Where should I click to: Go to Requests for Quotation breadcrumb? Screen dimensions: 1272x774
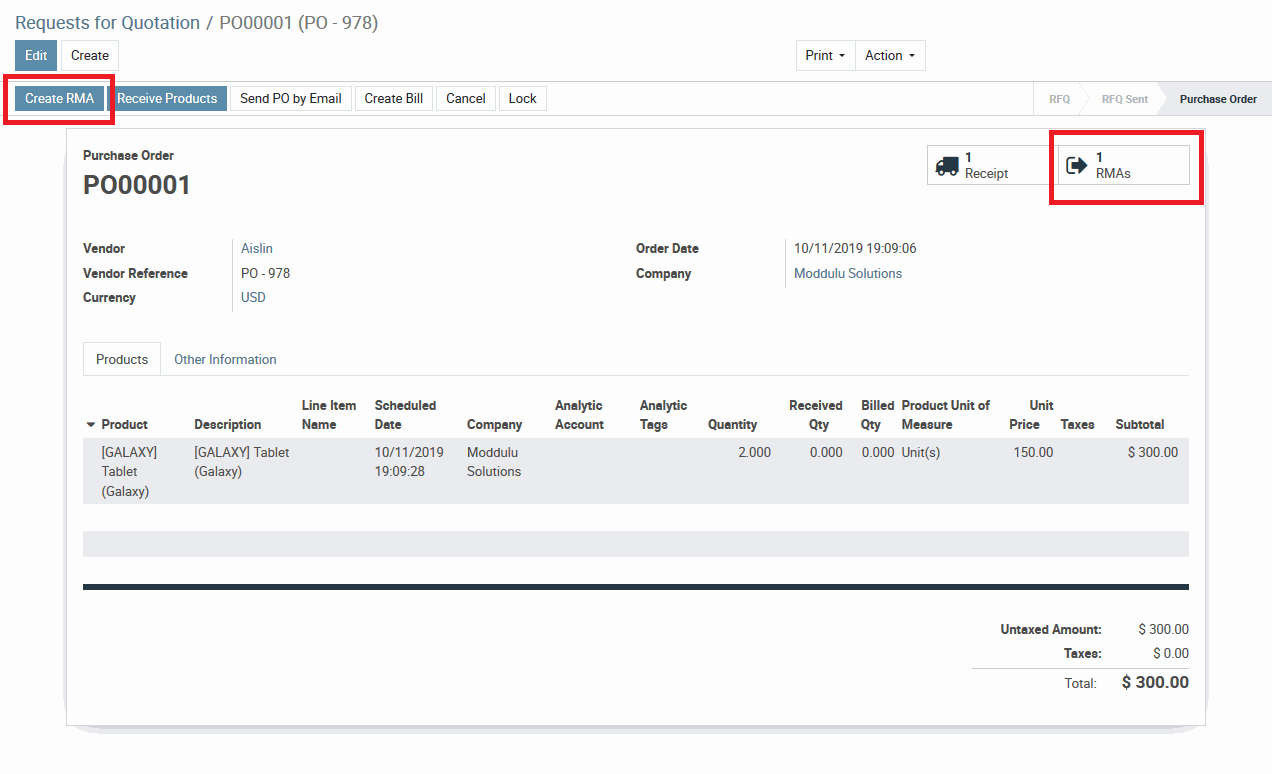(107, 23)
